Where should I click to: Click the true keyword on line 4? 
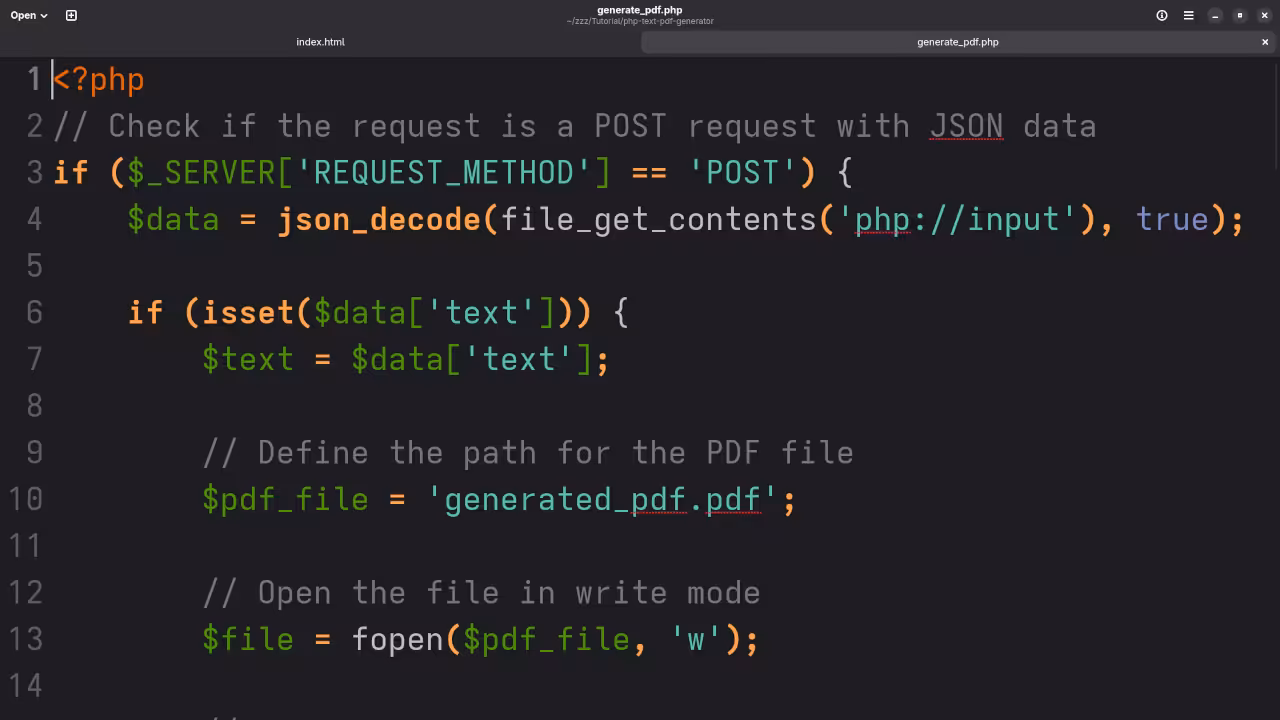tap(1171, 219)
